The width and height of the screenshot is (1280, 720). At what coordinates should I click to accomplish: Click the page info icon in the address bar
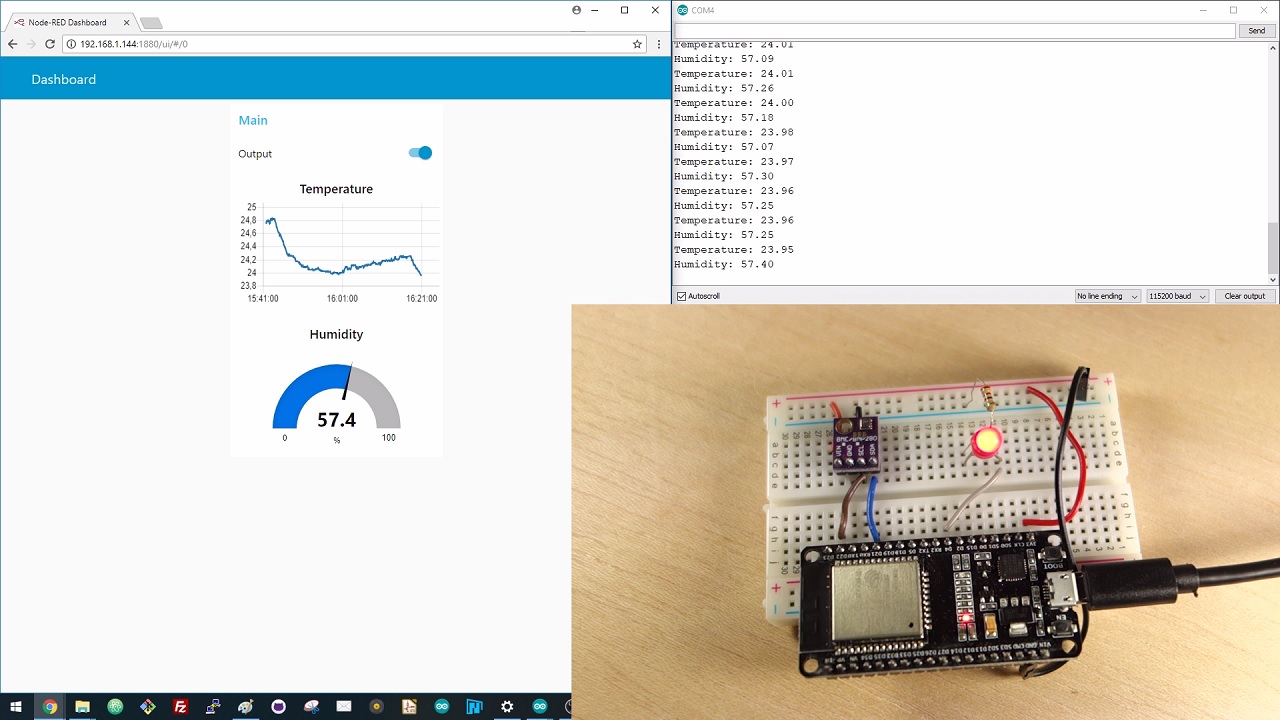70,44
